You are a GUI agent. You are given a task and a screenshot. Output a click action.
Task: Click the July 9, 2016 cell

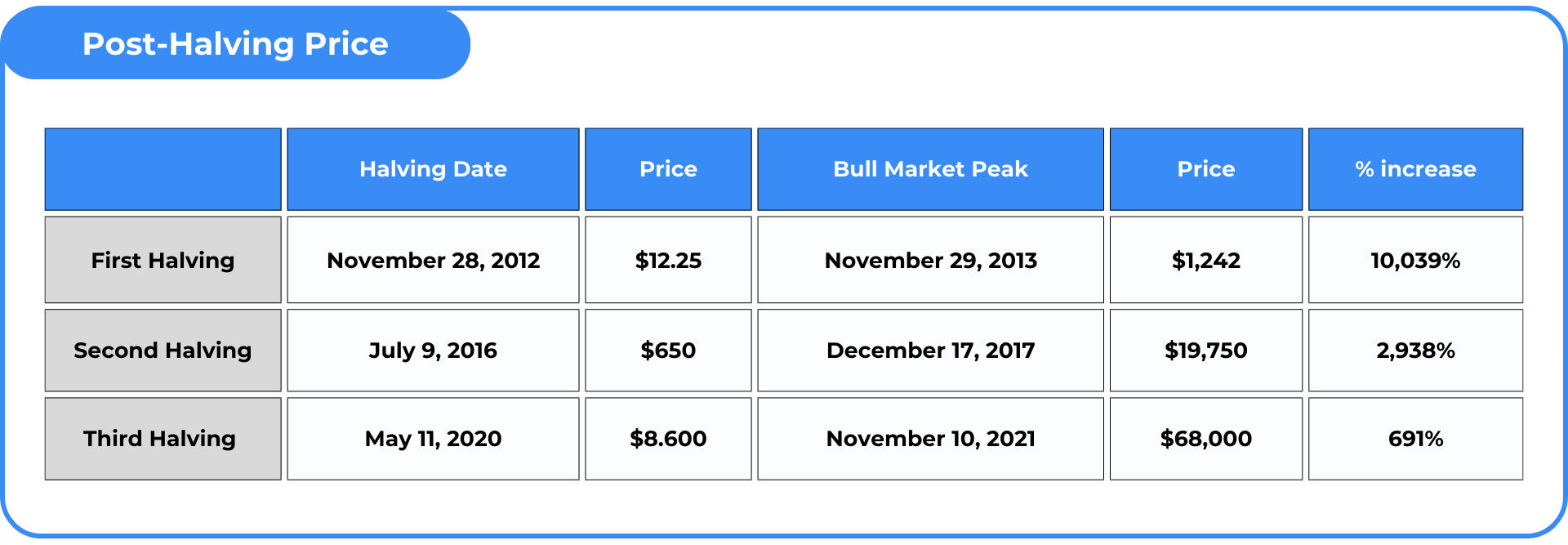click(433, 350)
